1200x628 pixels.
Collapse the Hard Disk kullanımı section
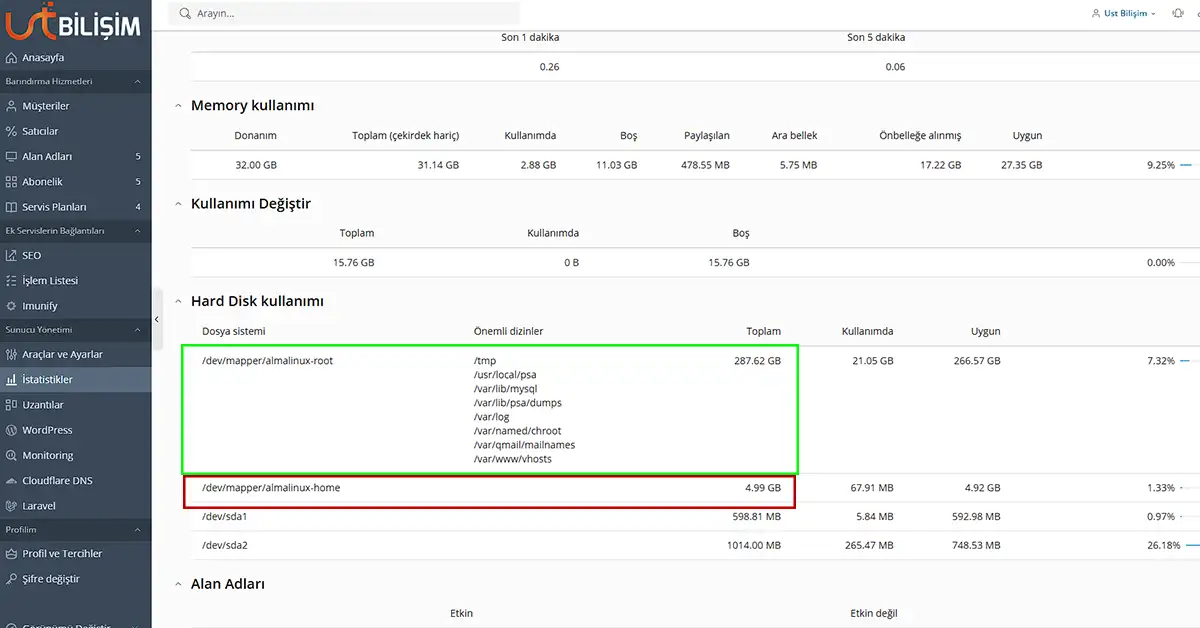tap(179, 301)
